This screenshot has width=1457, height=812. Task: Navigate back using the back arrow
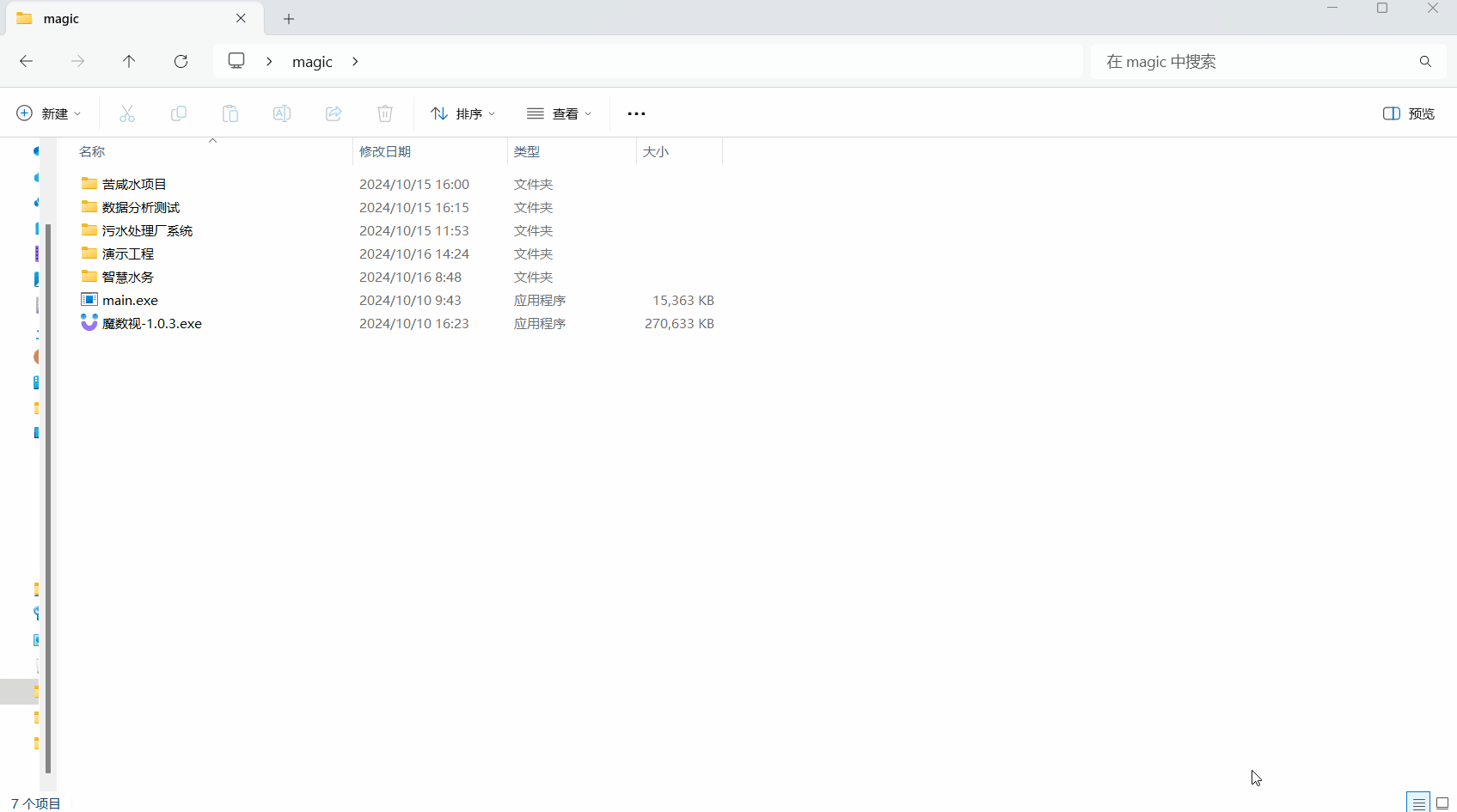pos(27,61)
